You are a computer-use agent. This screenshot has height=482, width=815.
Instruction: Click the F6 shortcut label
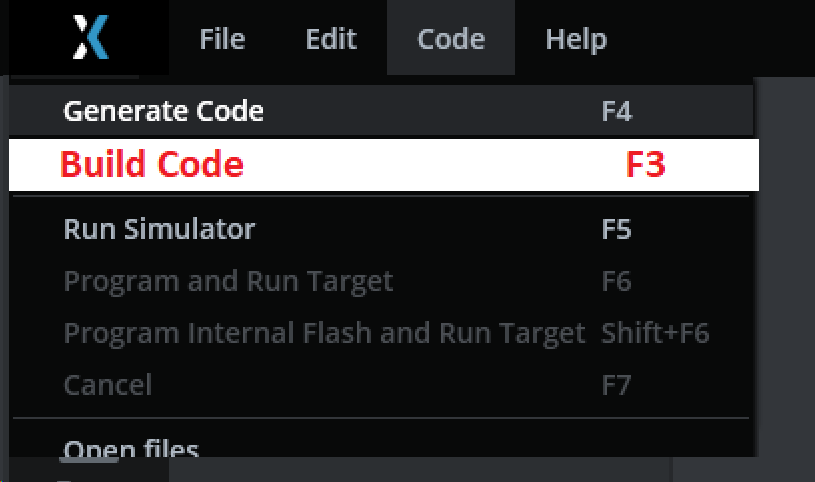(x=617, y=281)
